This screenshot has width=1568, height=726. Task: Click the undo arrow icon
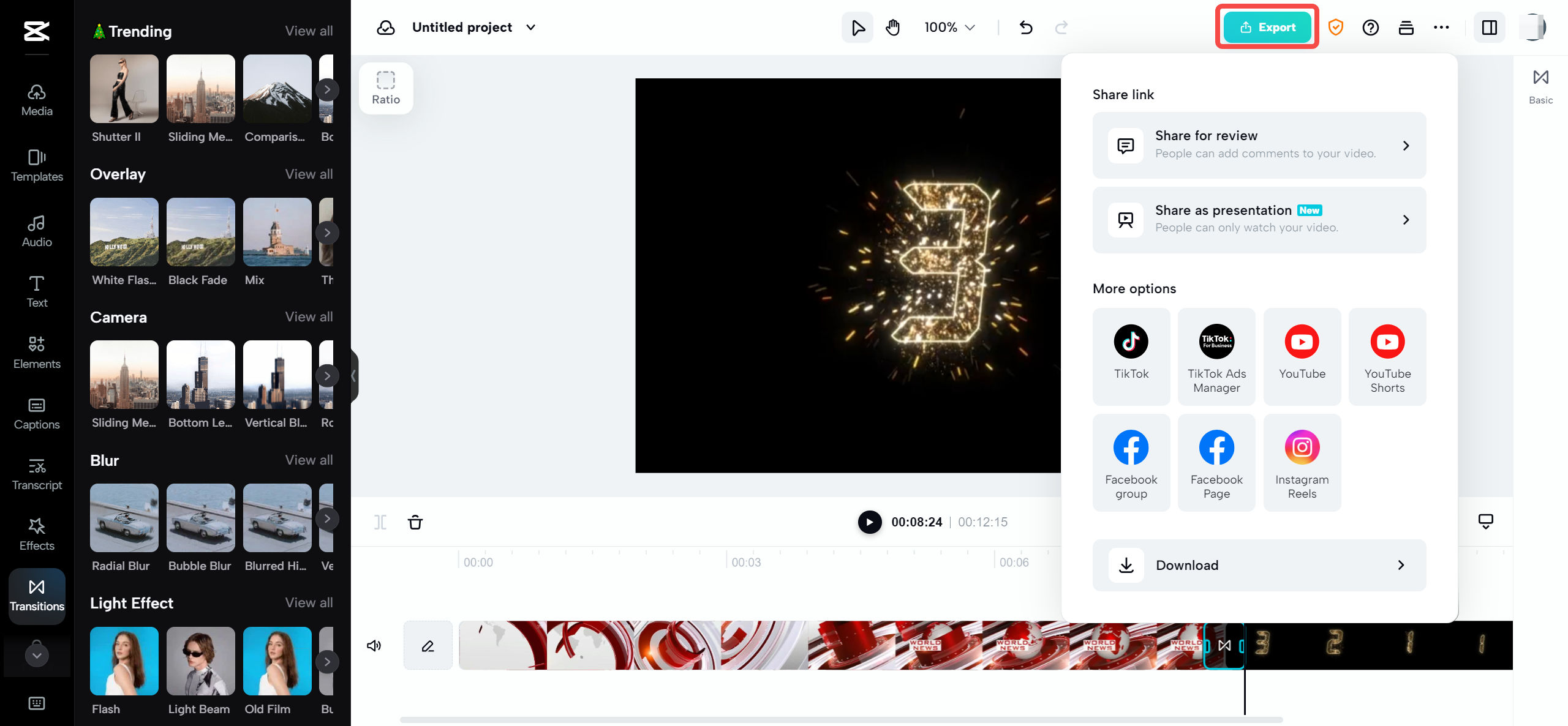click(1026, 28)
